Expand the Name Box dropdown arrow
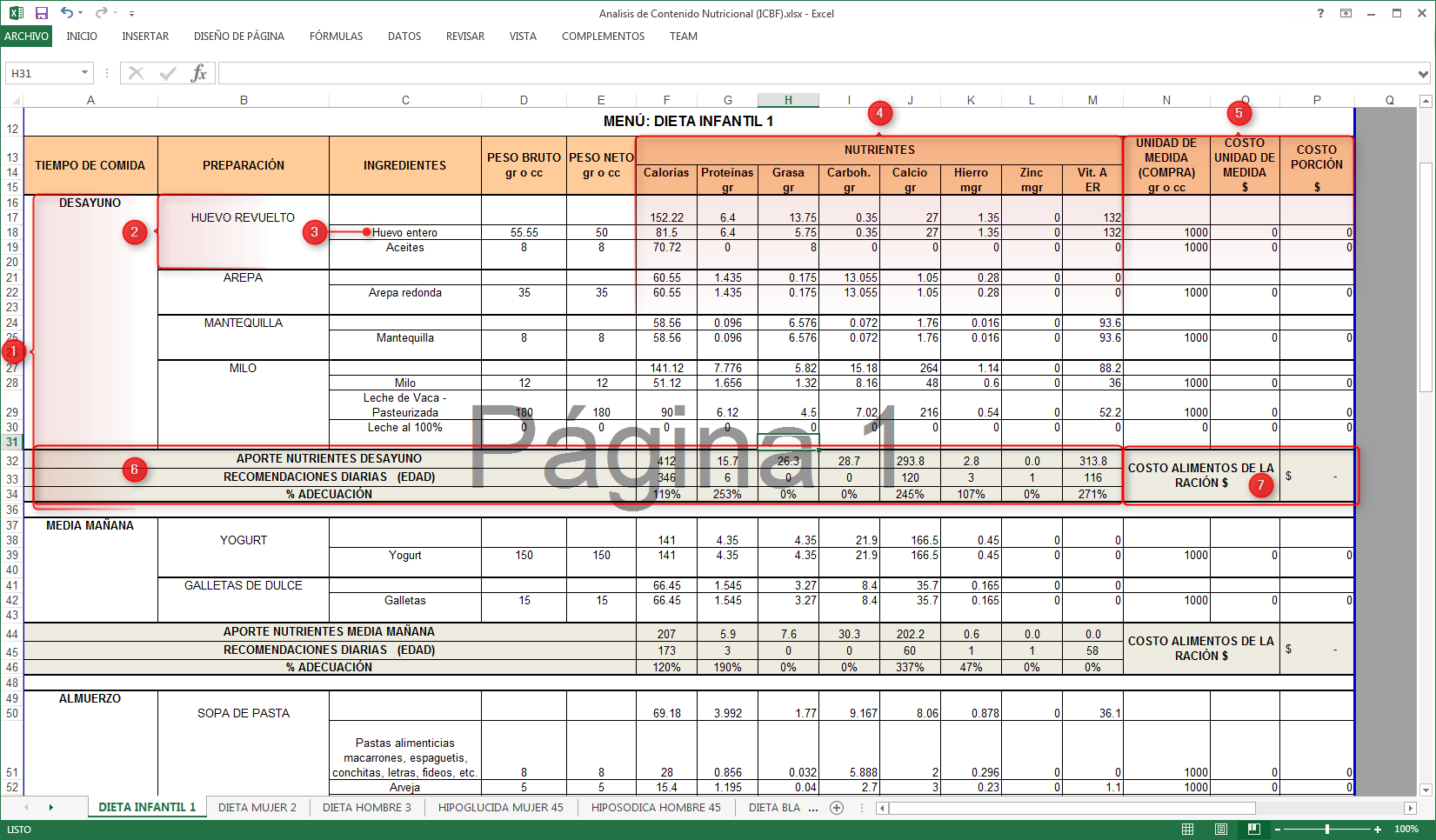The height and width of the screenshot is (840, 1436). (84, 73)
